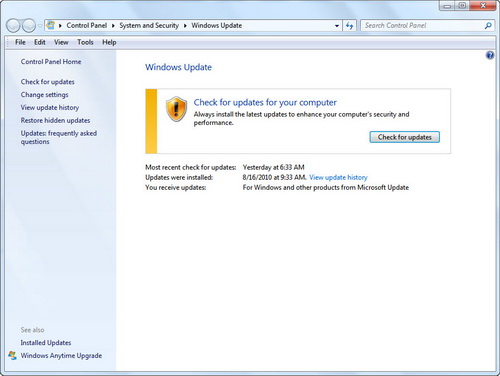The height and width of the screenshot is (376, 500).
Task: Open the View menu
Action: 61,42
